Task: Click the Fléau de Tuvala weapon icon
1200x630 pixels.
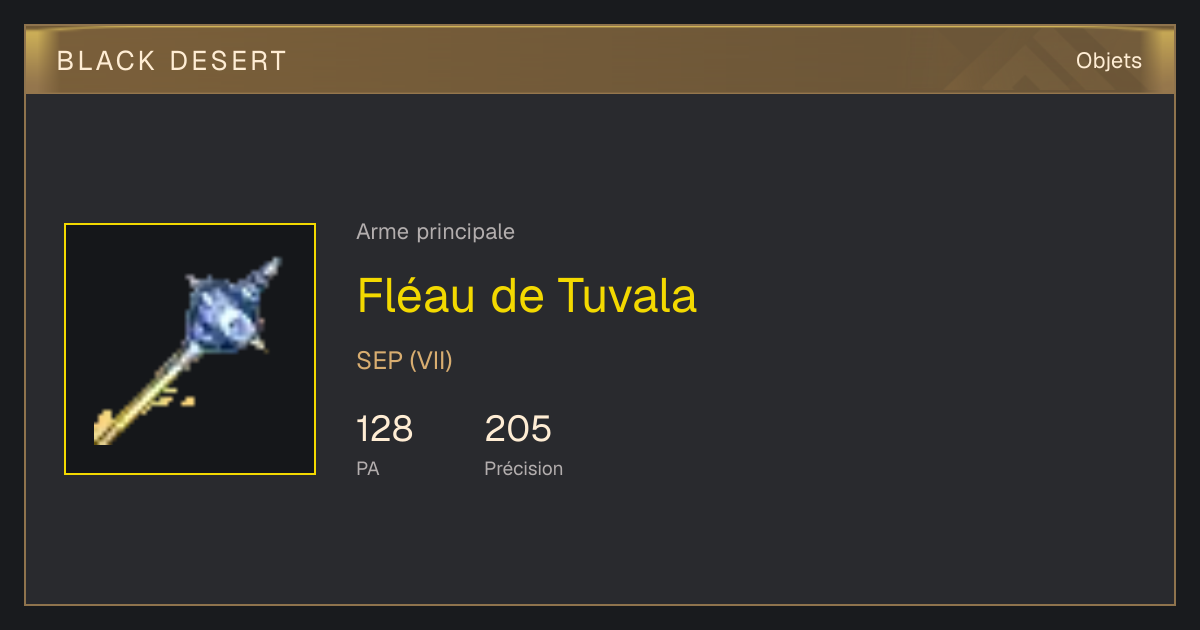Action: pyautogui.click(x=190, y=349)
